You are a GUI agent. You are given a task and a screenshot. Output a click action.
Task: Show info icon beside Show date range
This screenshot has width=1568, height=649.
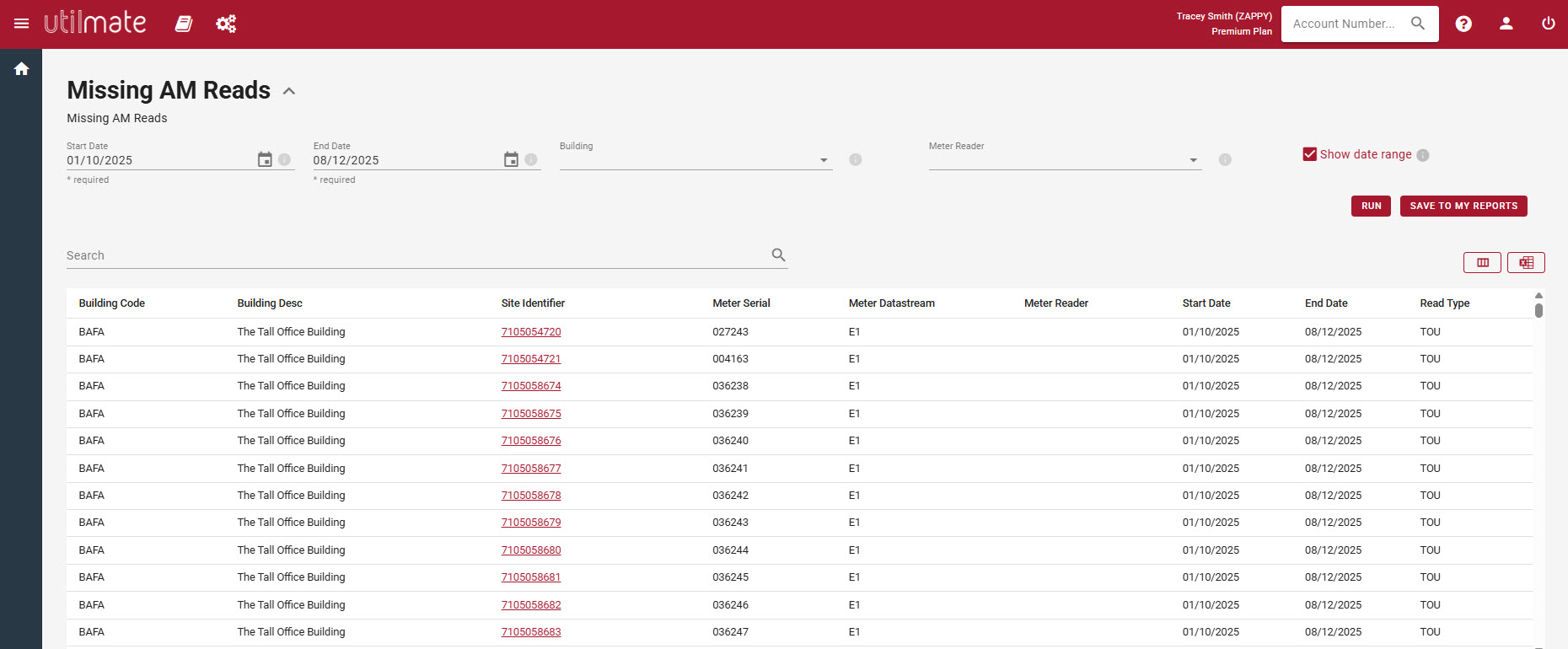click(1423, 155)
